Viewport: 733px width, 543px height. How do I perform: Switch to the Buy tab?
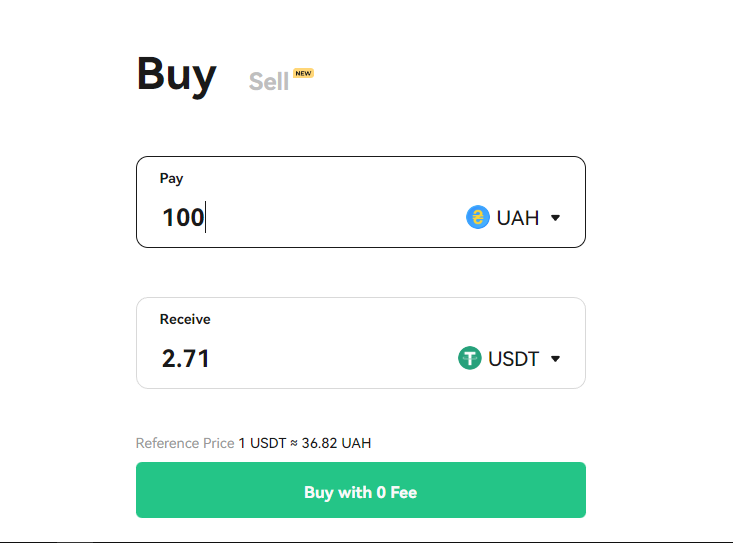pos(176,75)
